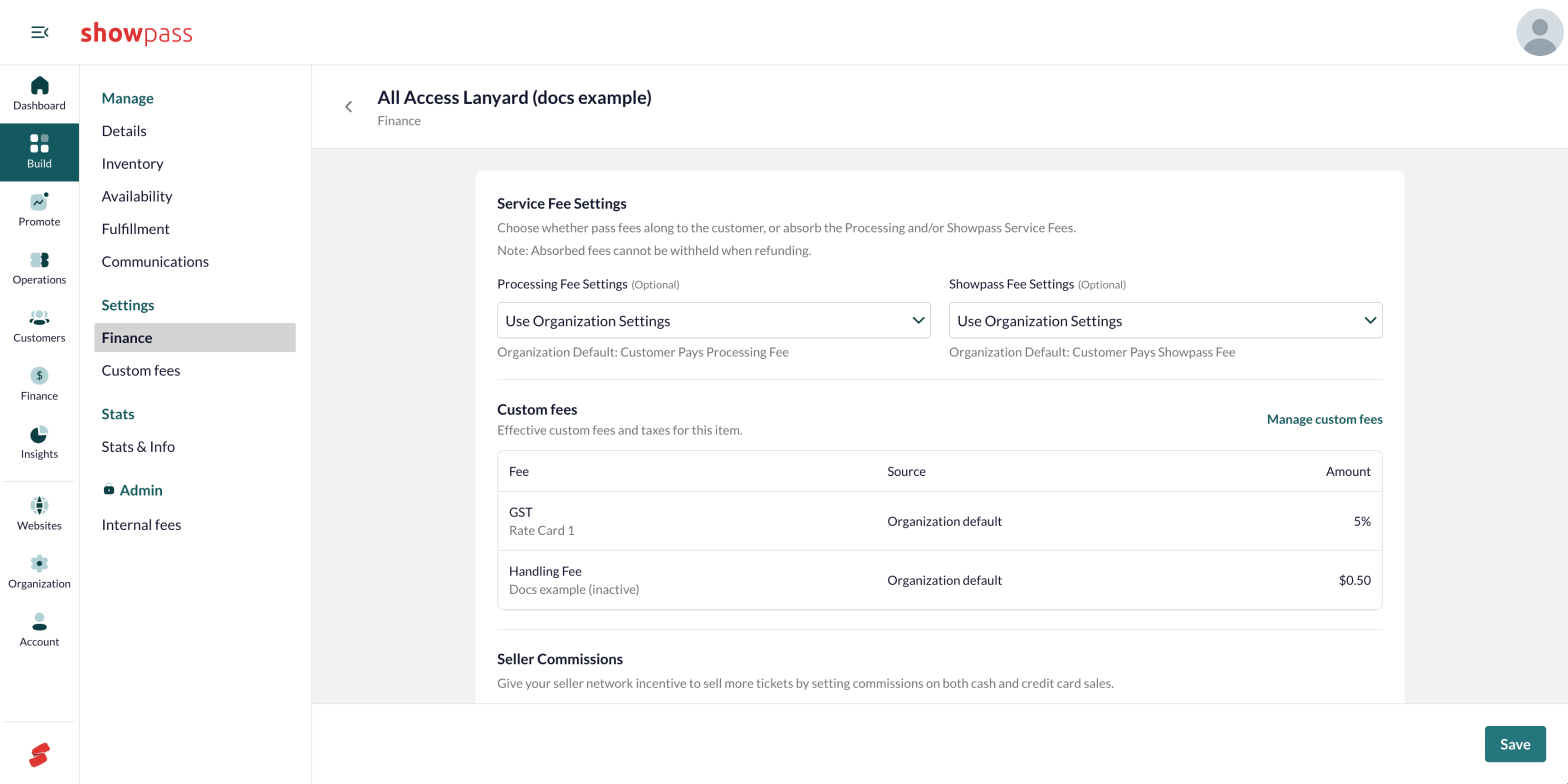
Task: Select Finance under Settings
Action: (195, 338)
